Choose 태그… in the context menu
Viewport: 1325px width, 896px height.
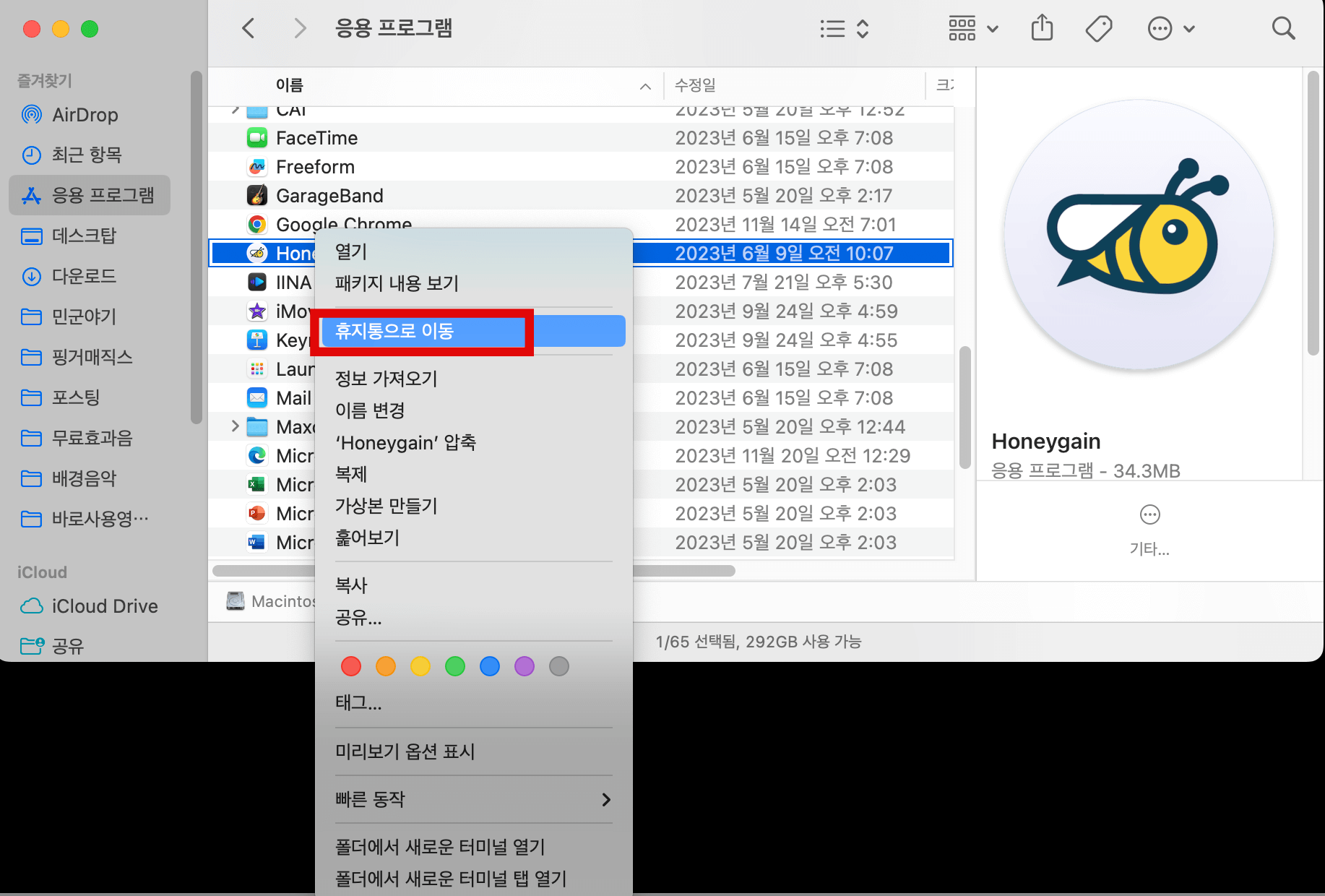click(474, 702)
